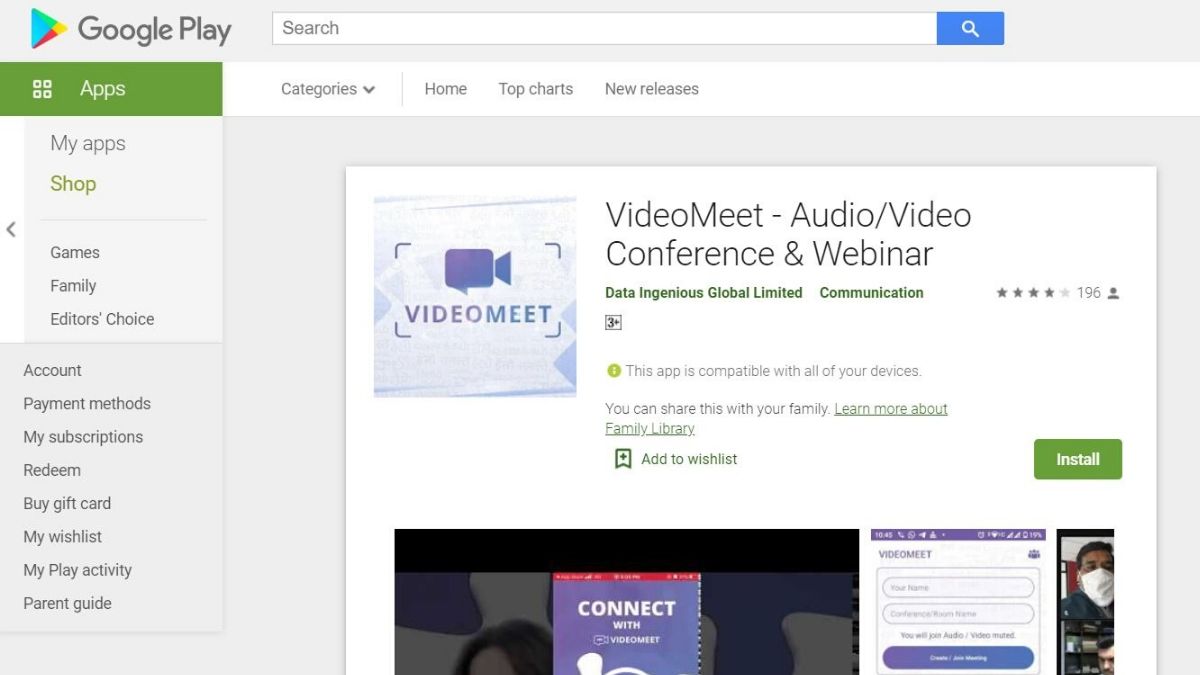Image resolution: width=1200 pixels, height=675 pixels.
Task: Click the VideoMeet app icon image
Action: (475, 297)
